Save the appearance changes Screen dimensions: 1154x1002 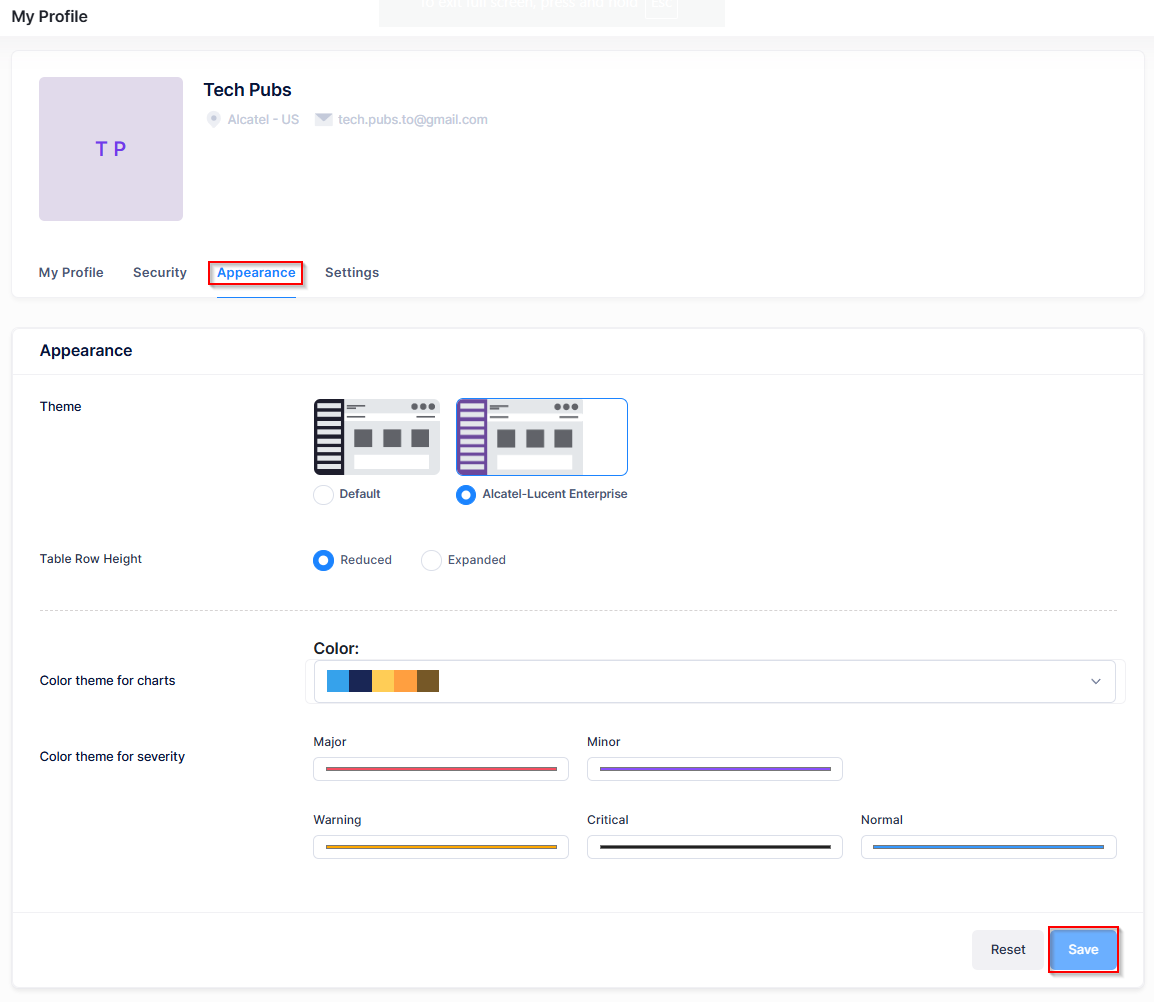click(x=1083, y=950)
